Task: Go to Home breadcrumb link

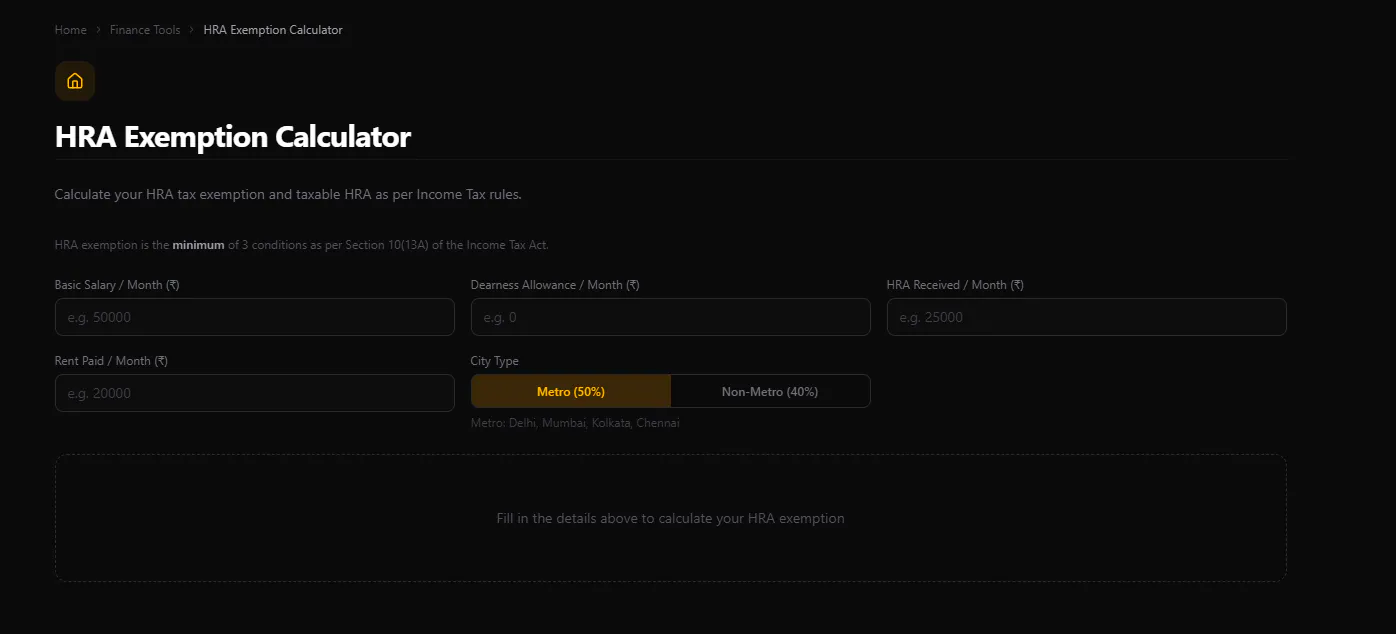Action: point(70,30)
